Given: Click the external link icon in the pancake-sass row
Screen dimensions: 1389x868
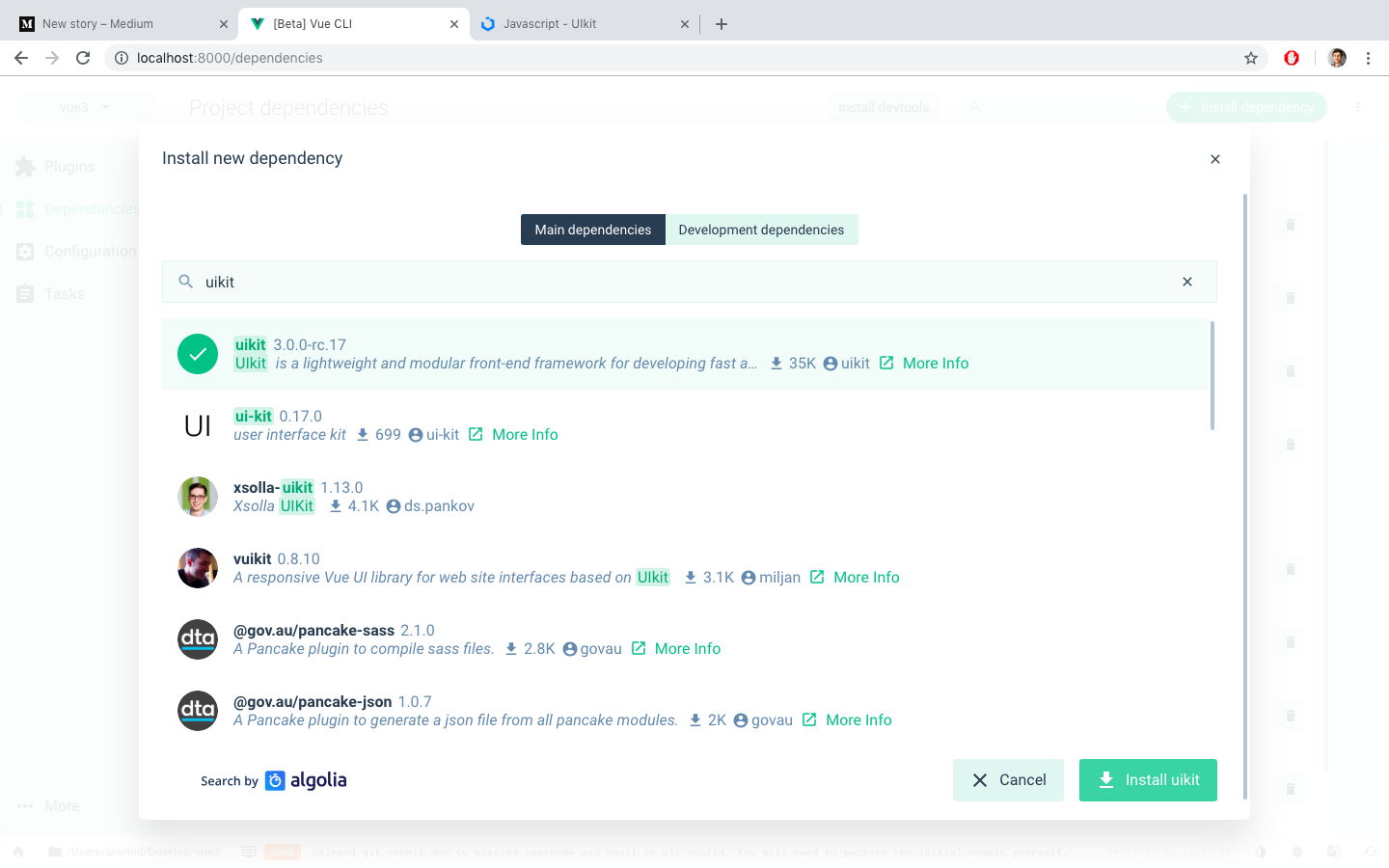Looking at the screenshot, I should click(x=639, y=648).
